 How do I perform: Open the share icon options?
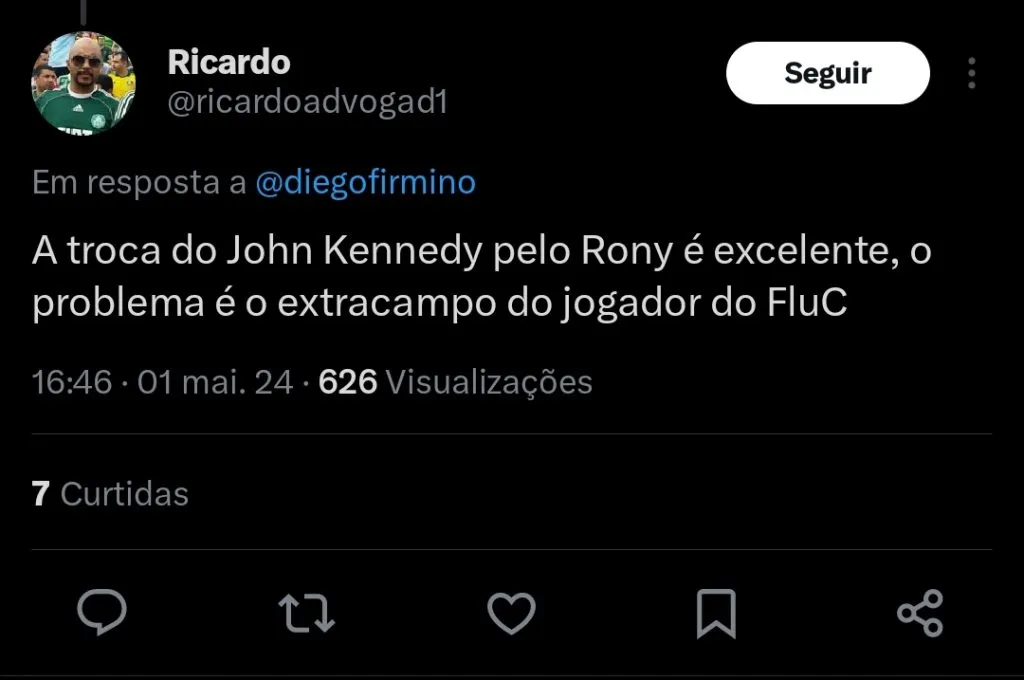[920, 613]
